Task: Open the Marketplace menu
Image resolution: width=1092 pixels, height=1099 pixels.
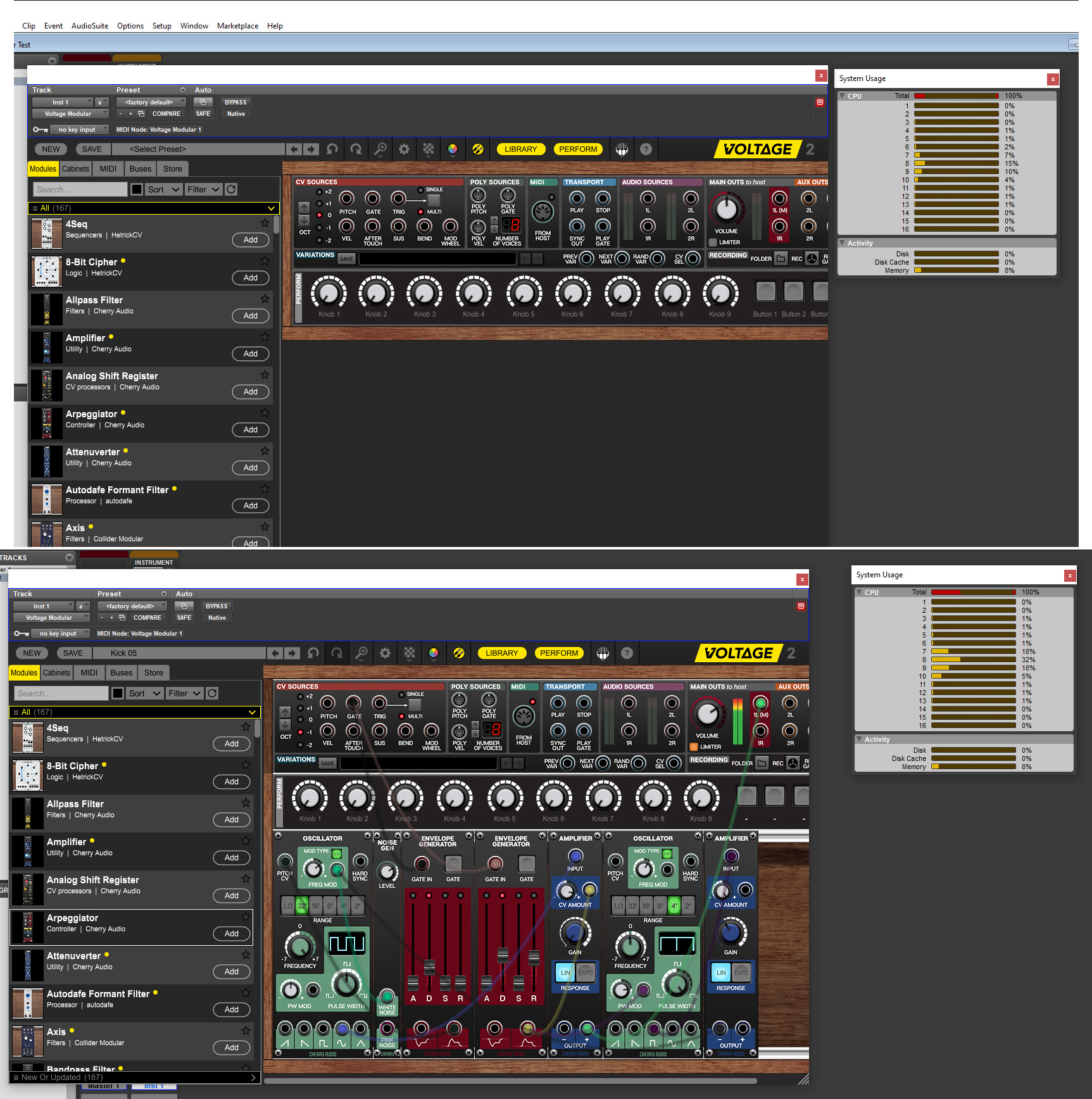Action: point(237,26)
